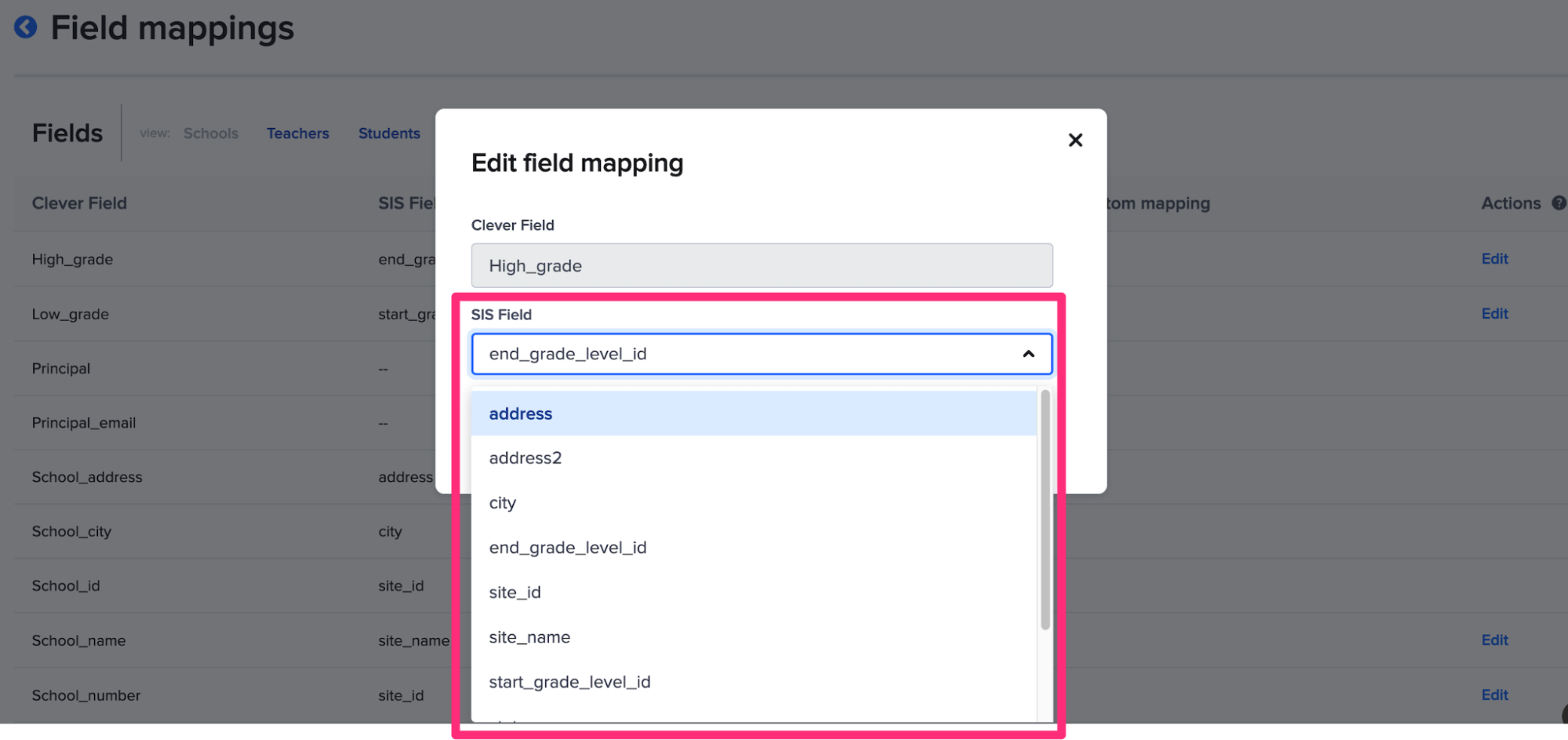Edit the High_grade field mapping
This screenshot has width=1568, height=740.
(x=1494, y=258)
